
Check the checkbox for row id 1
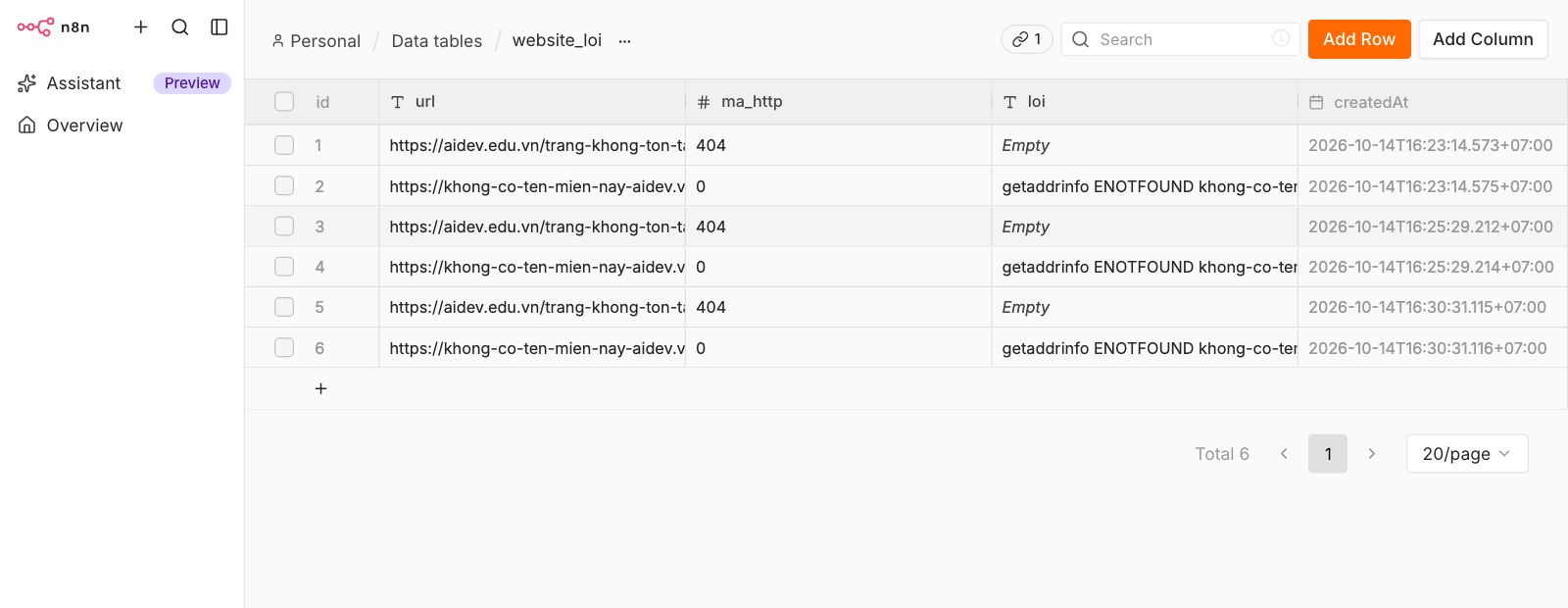pos(284,145)
